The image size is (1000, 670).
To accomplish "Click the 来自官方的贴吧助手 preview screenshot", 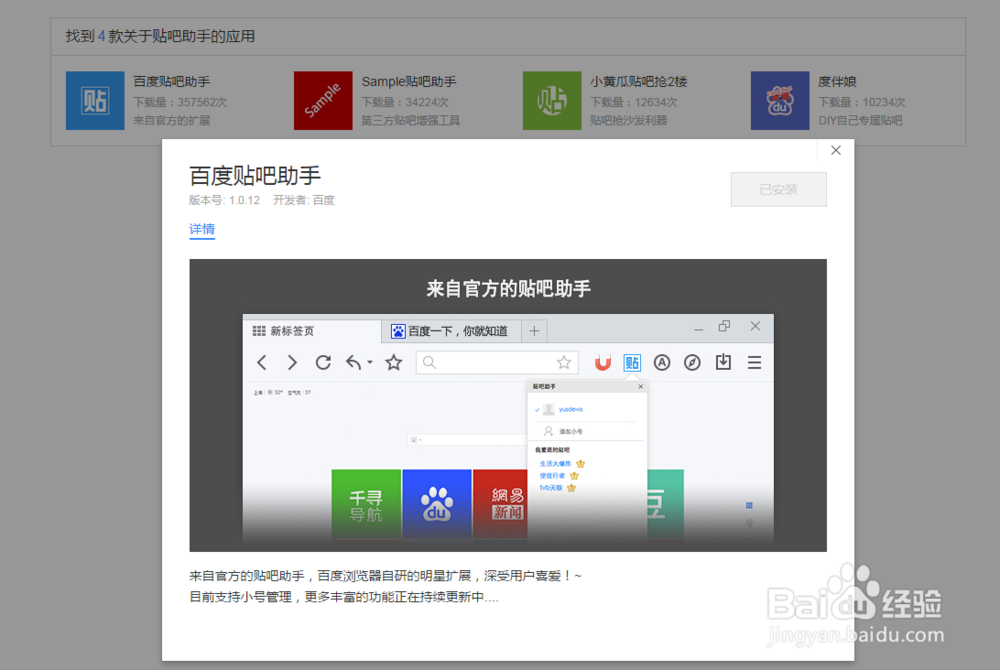I will [508, 405].
